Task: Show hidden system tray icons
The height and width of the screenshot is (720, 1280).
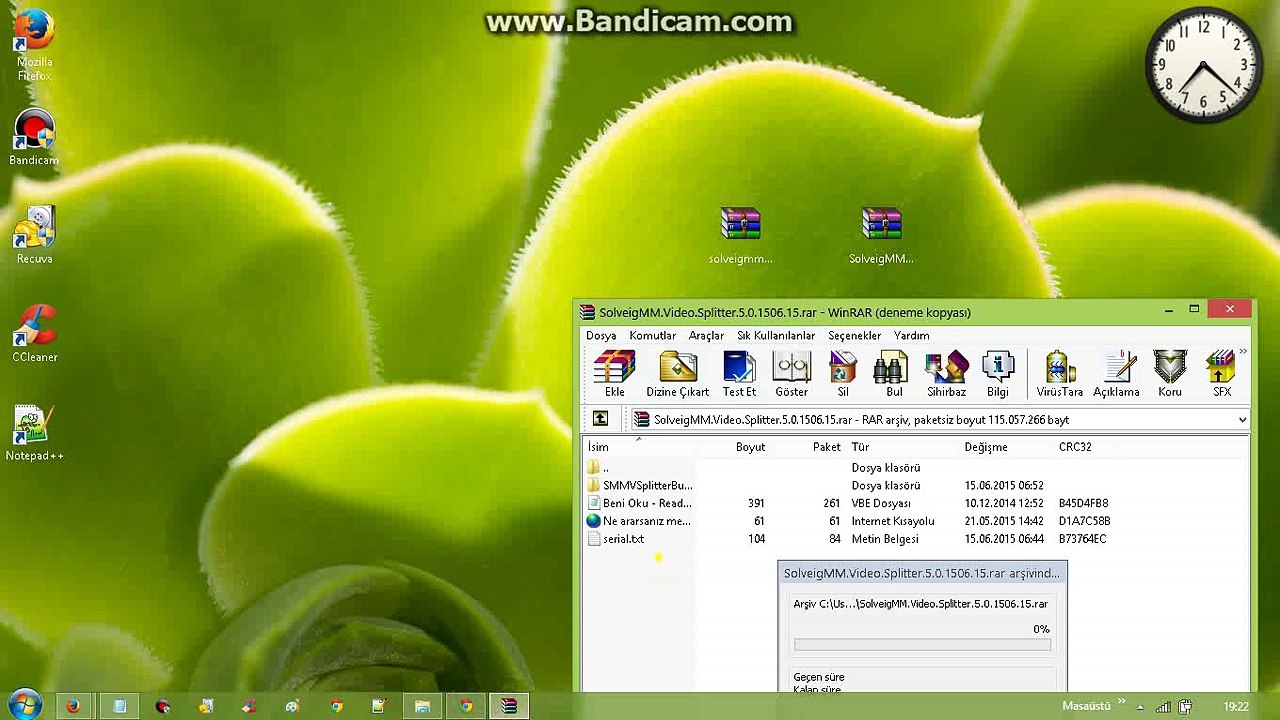Action: pos(1140,707)
